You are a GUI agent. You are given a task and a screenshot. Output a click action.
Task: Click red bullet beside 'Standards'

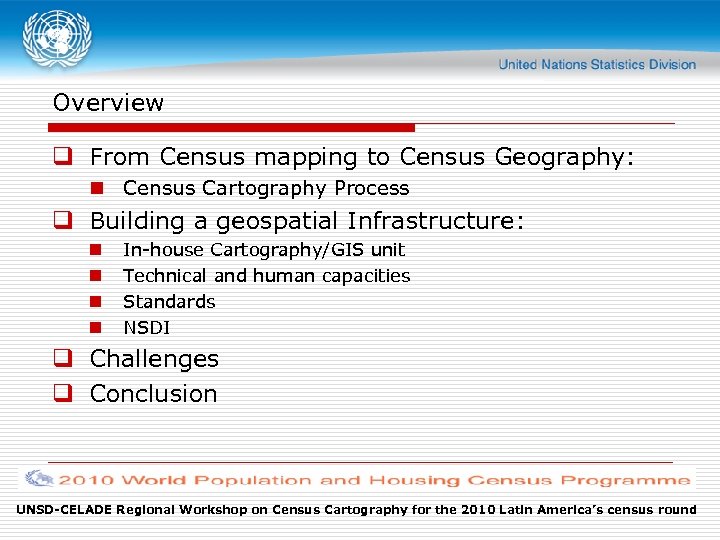[96, 302]
